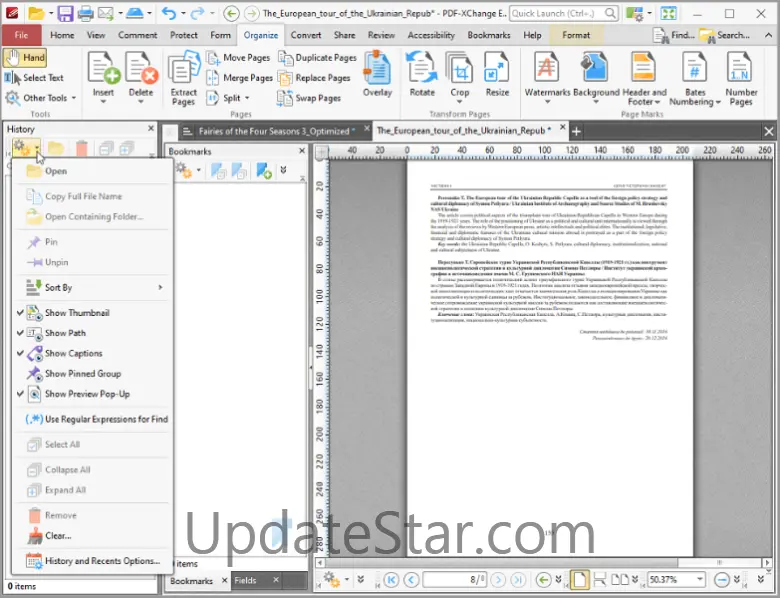Click the Undo arrow

coord(169,13)
